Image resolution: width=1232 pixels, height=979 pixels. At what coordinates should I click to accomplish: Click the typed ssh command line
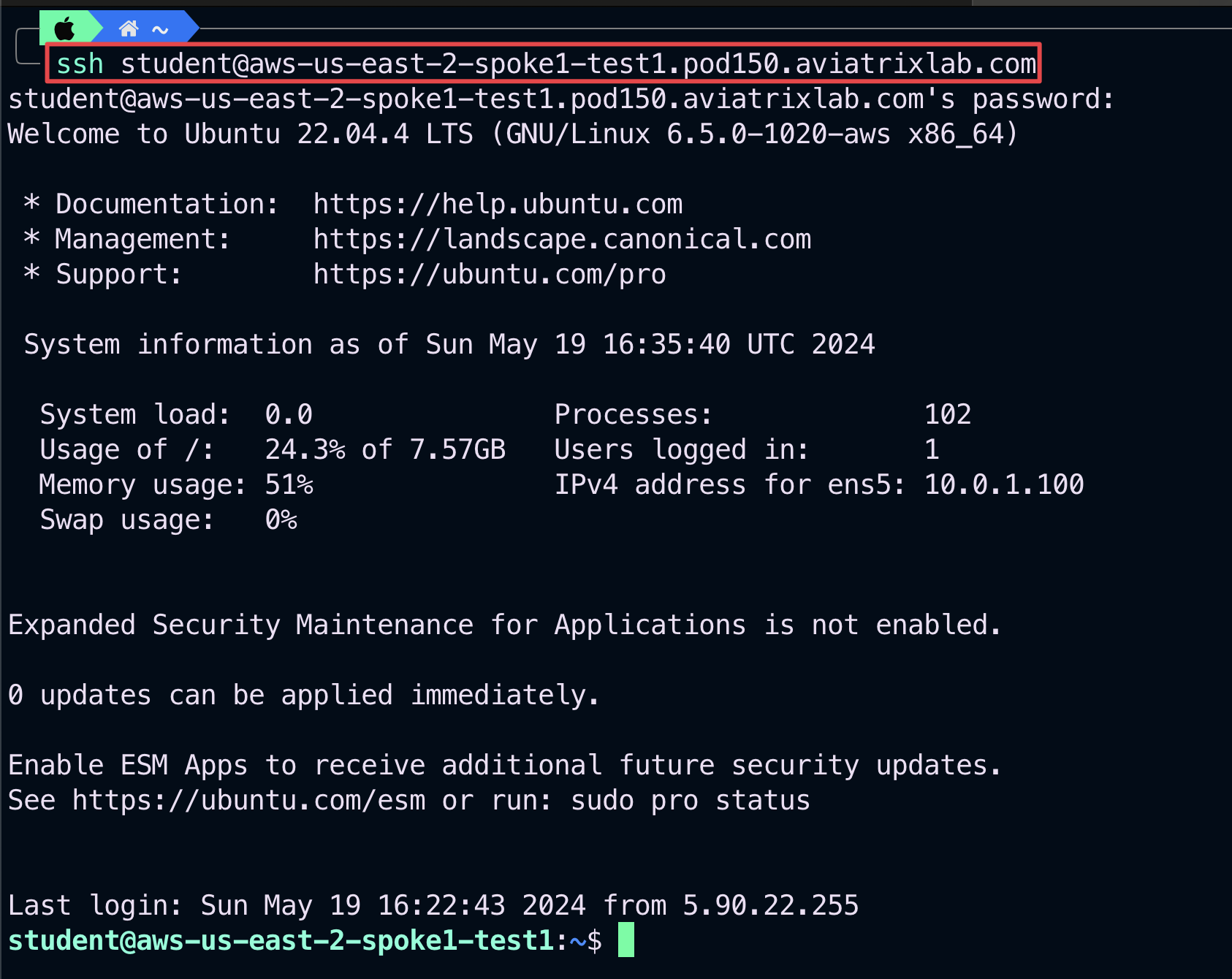point(546,64)
